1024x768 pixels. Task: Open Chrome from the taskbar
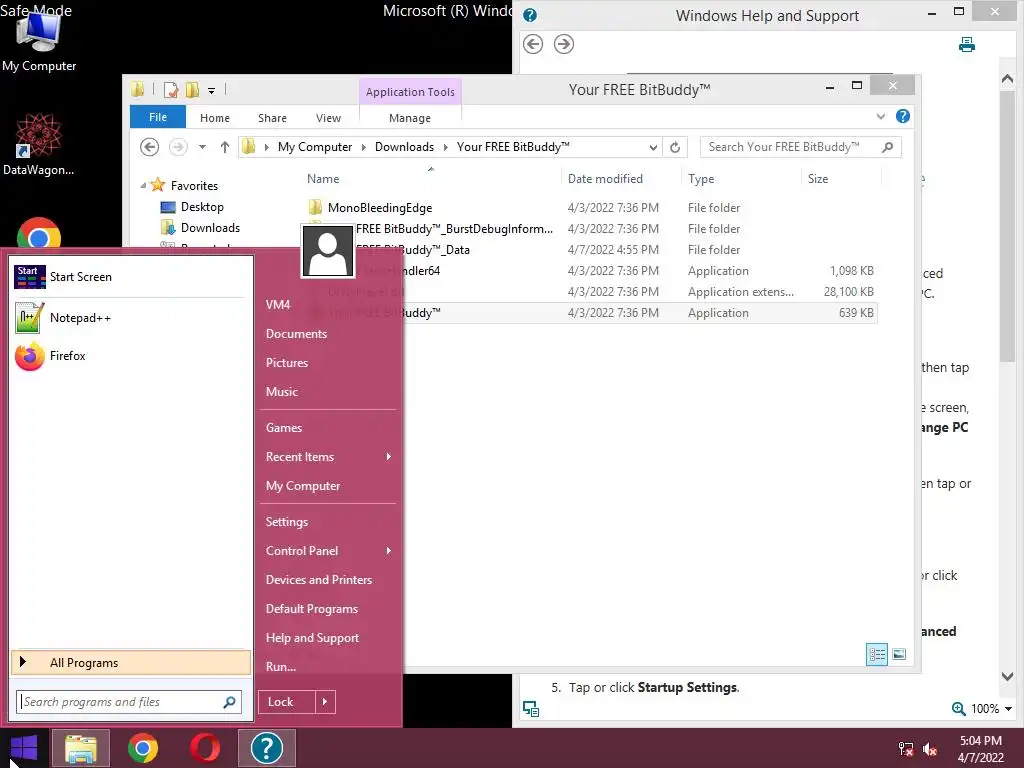pyautogui.click(x=143, y=748)
